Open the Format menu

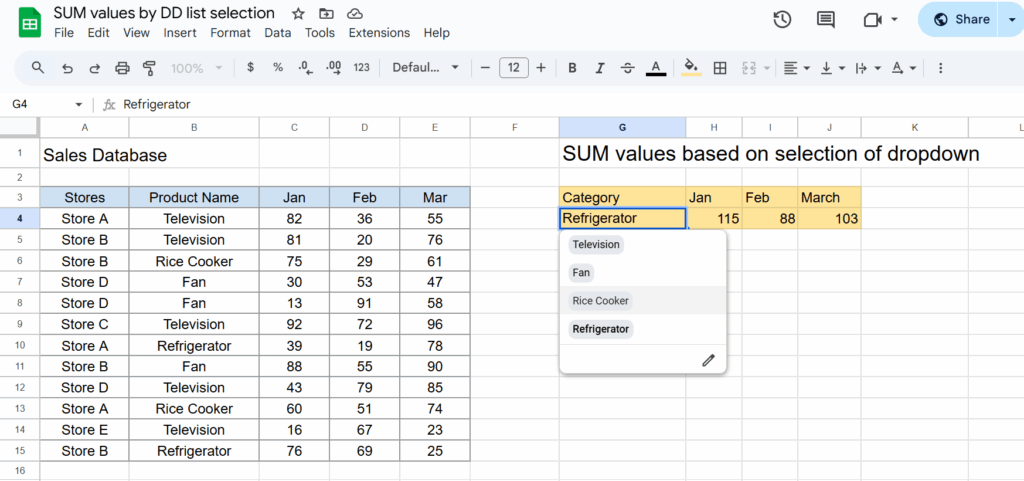tap(230, 33)
